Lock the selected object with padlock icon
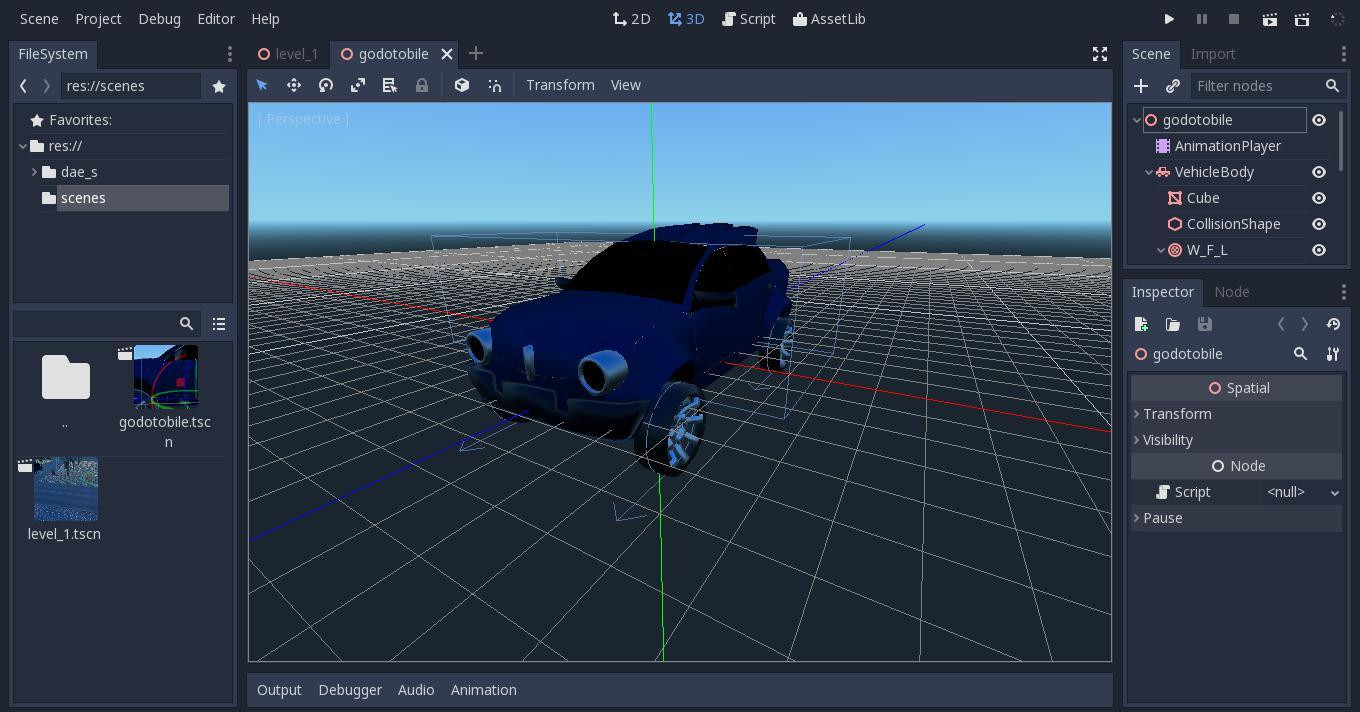 (422, 85)
